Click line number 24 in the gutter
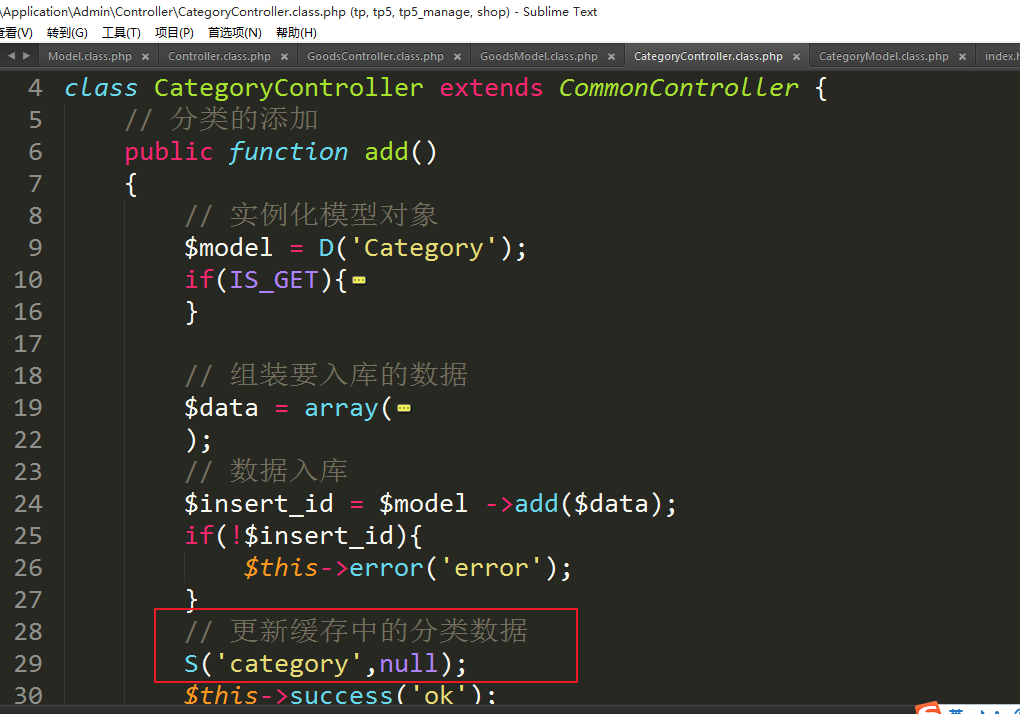Image resolution: width=1020 pixels, height=714 pixels. click(x=28, y=504)
